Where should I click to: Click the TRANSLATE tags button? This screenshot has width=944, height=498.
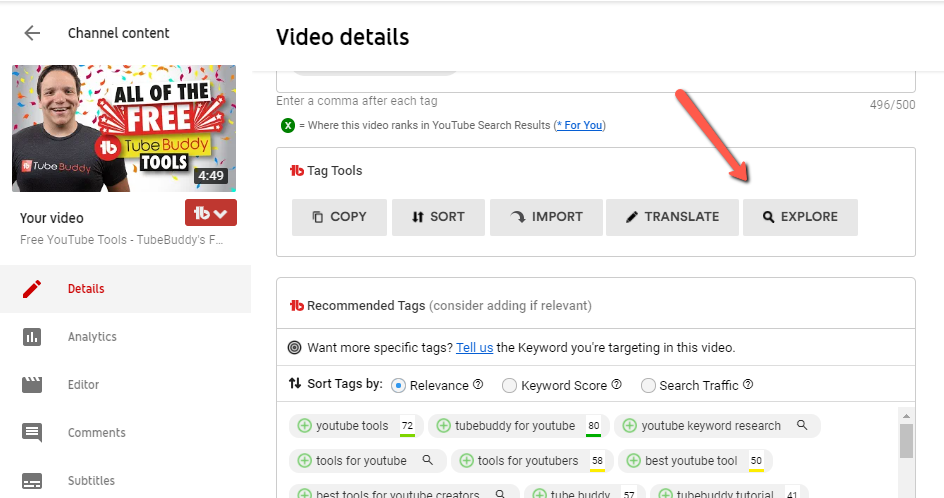pyautogui.click(x=672, y=217)
